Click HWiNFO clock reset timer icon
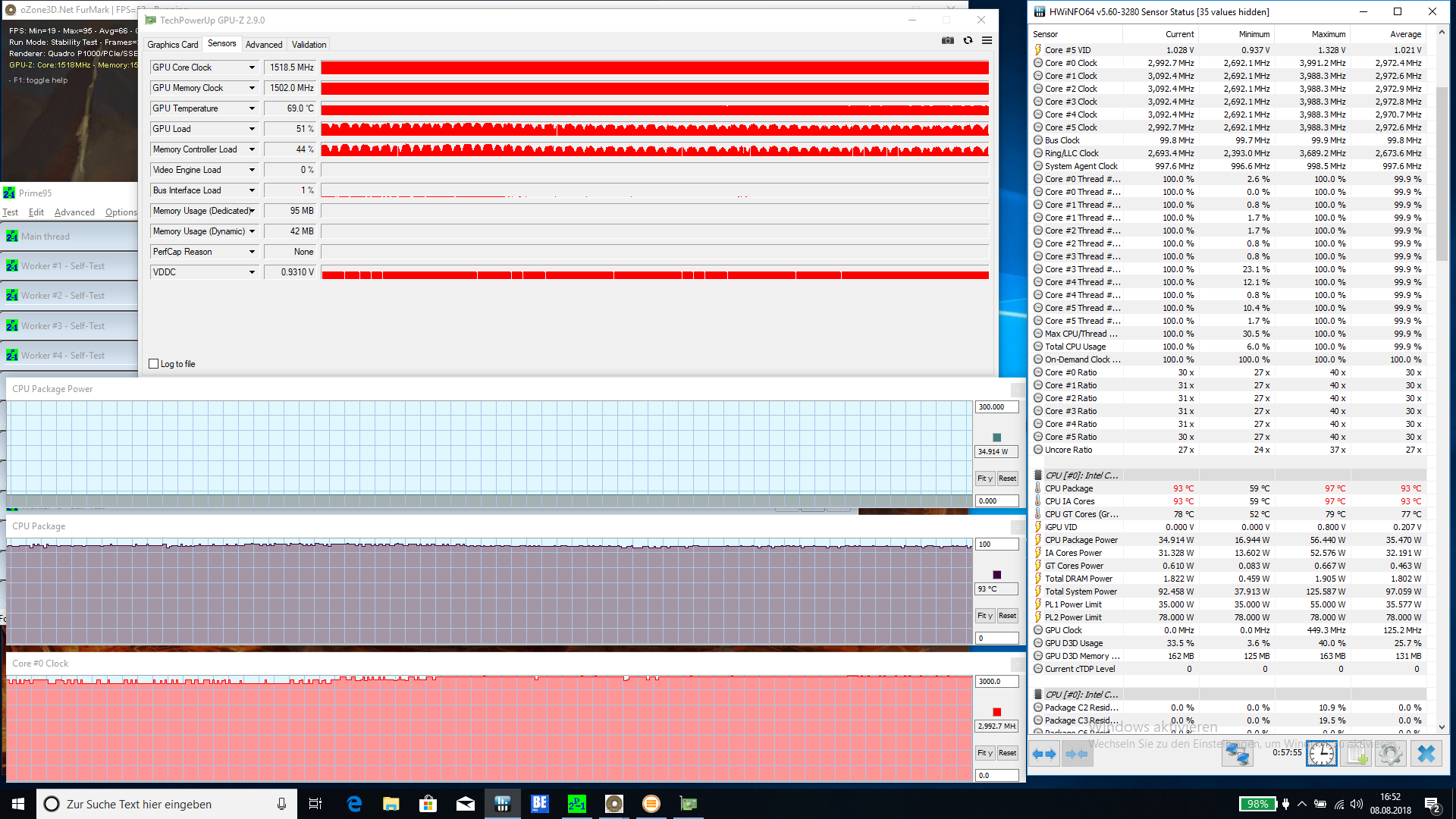Screen dimensions: 1456x819 (x=1322, y=754)
